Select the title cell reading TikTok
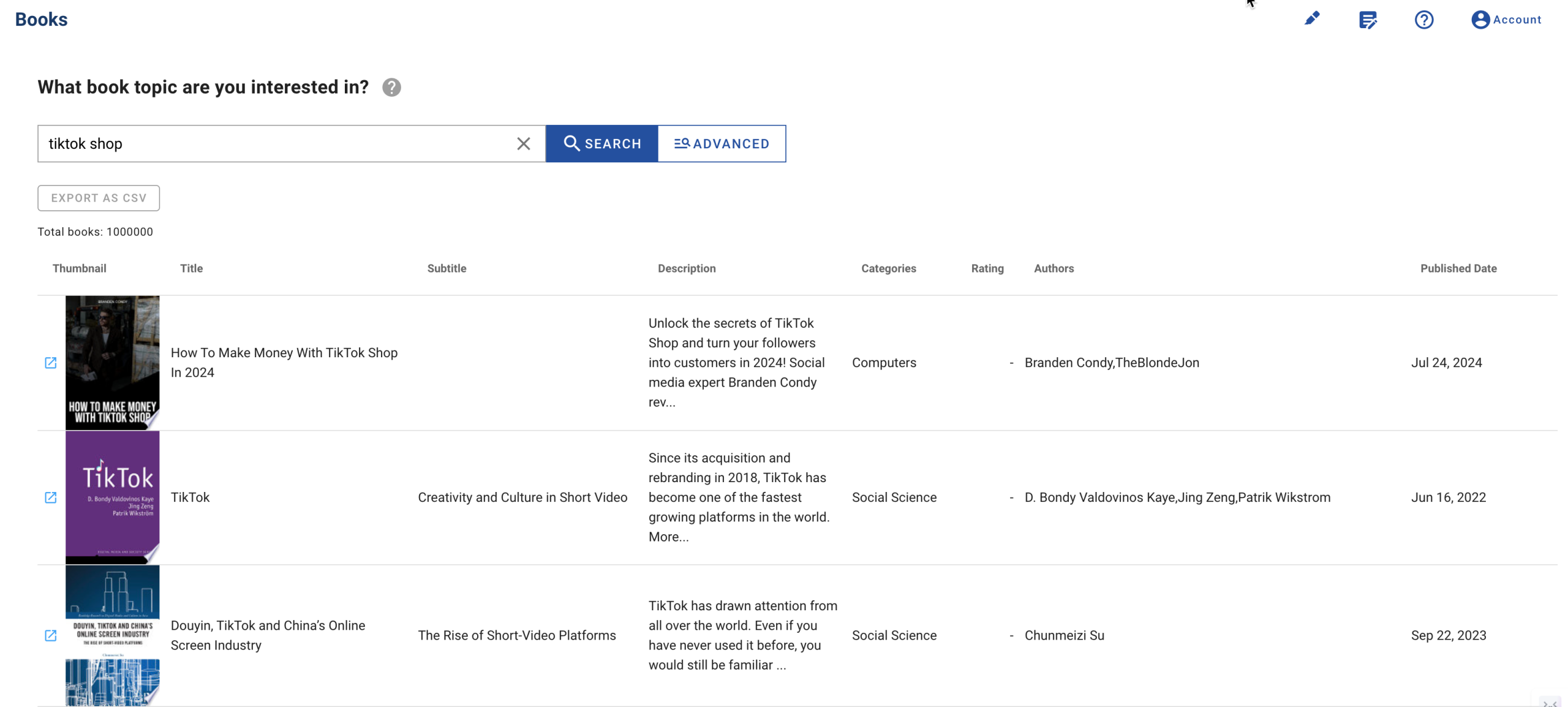The image size is (1568, 707). pos(190,497)
